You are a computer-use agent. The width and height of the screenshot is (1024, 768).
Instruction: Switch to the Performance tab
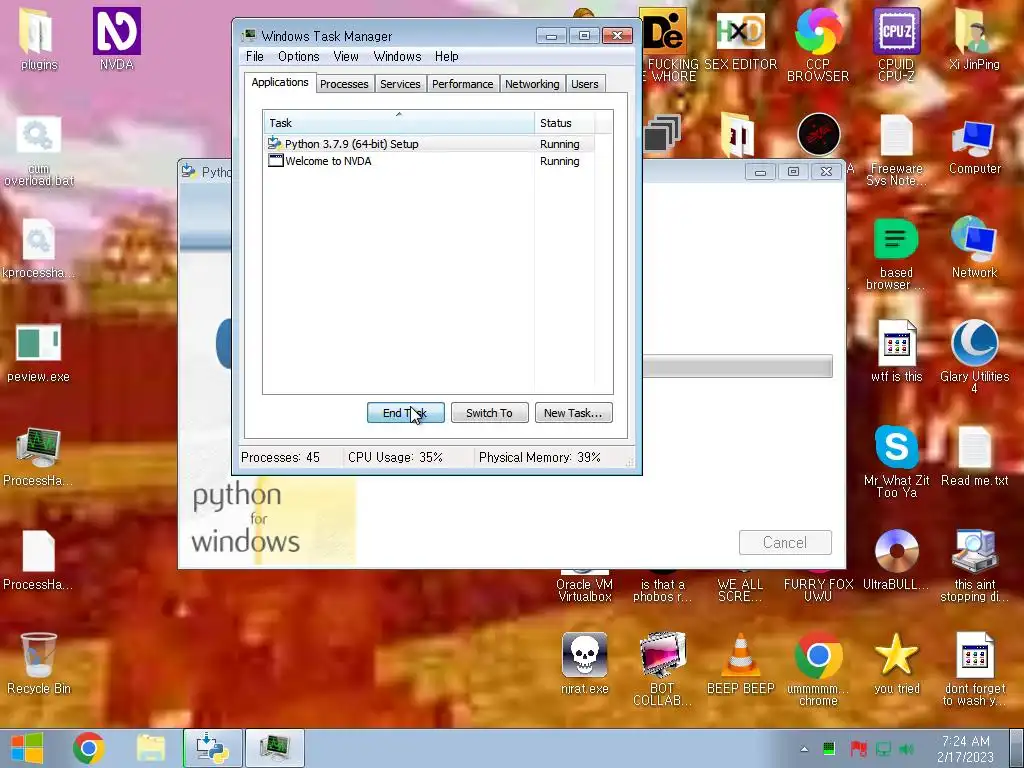tap(462, 84)
